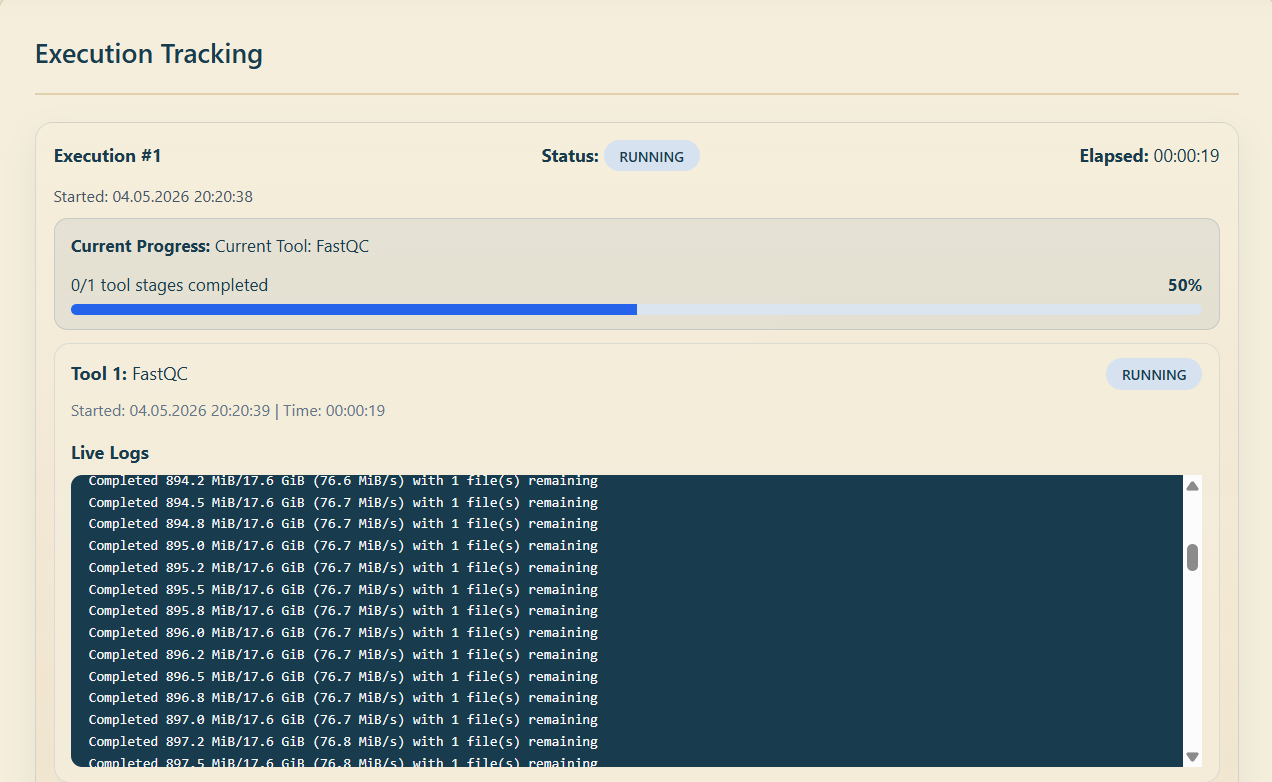The height and width of the screenshot is (782, 1272).
Task: Click the Execution Tracking heading
Action: [149, 54]
